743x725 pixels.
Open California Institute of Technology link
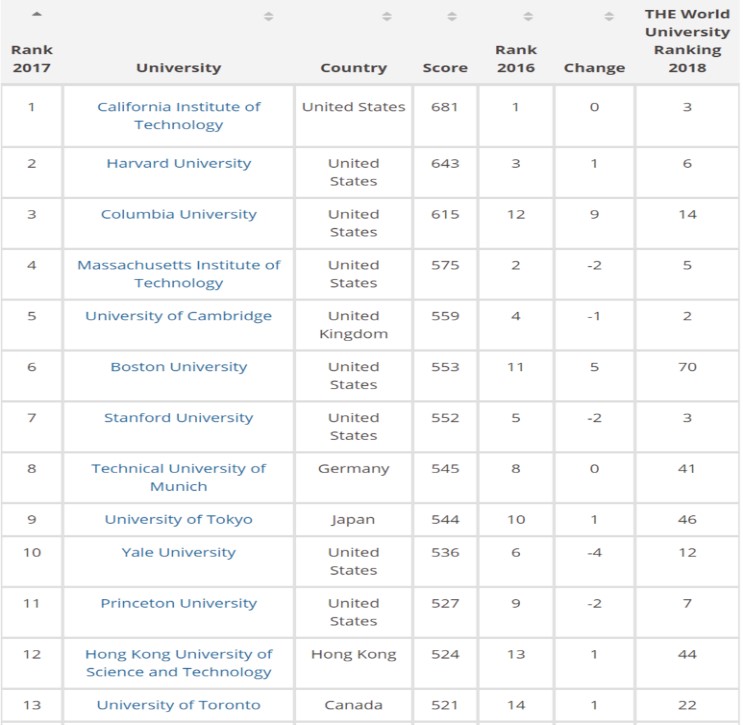pyautogui.click(x=179, y=116)
